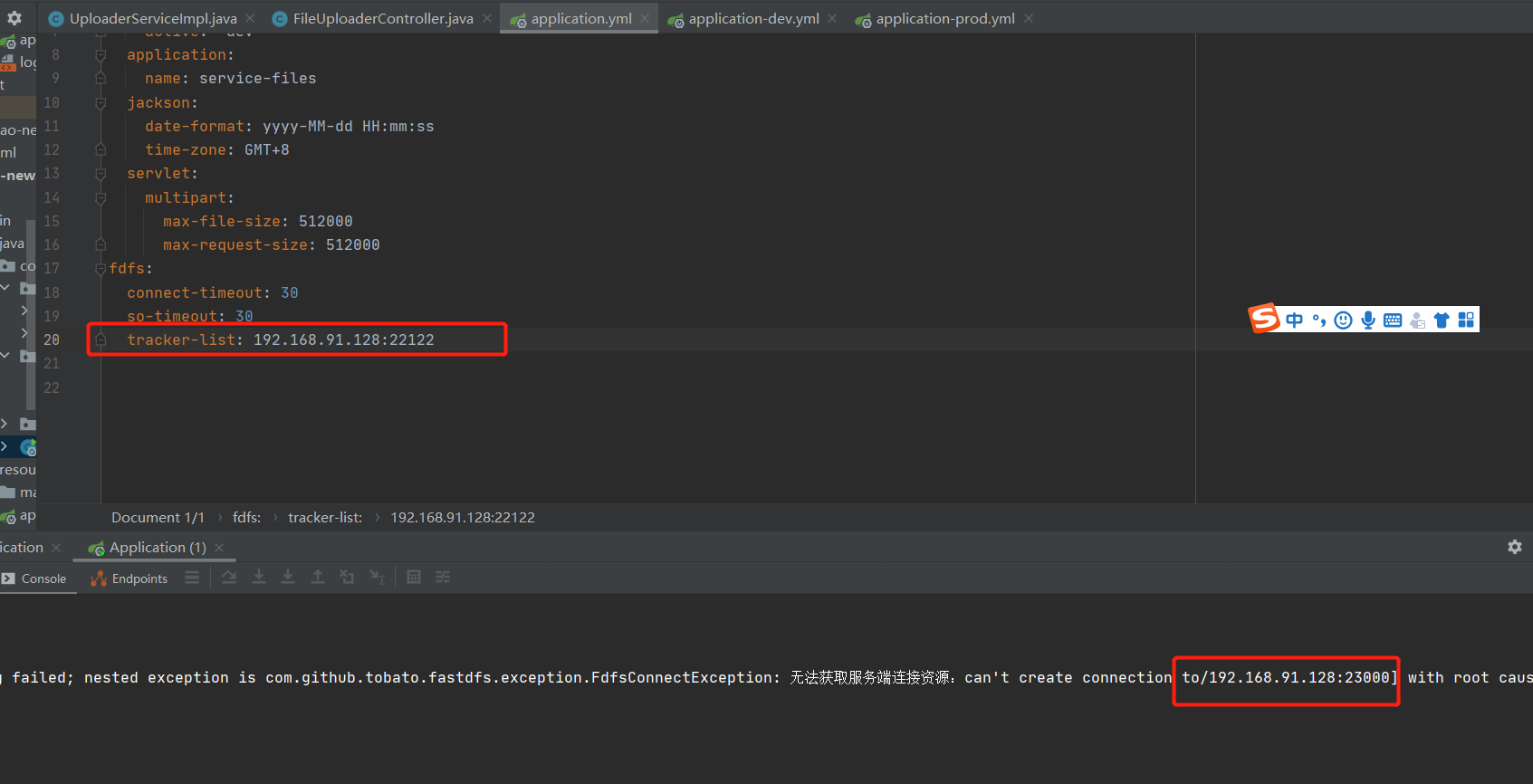Select the application.yml editor tab
The width and height of the screenshot is (1533, 784).
pyautogui.click(x=581, y=18)
